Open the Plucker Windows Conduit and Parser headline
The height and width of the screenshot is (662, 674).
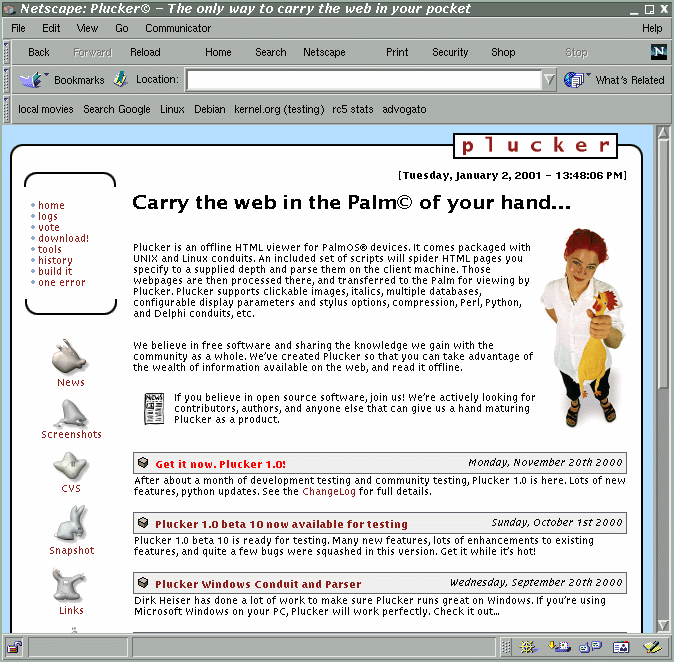click(258, 584)
